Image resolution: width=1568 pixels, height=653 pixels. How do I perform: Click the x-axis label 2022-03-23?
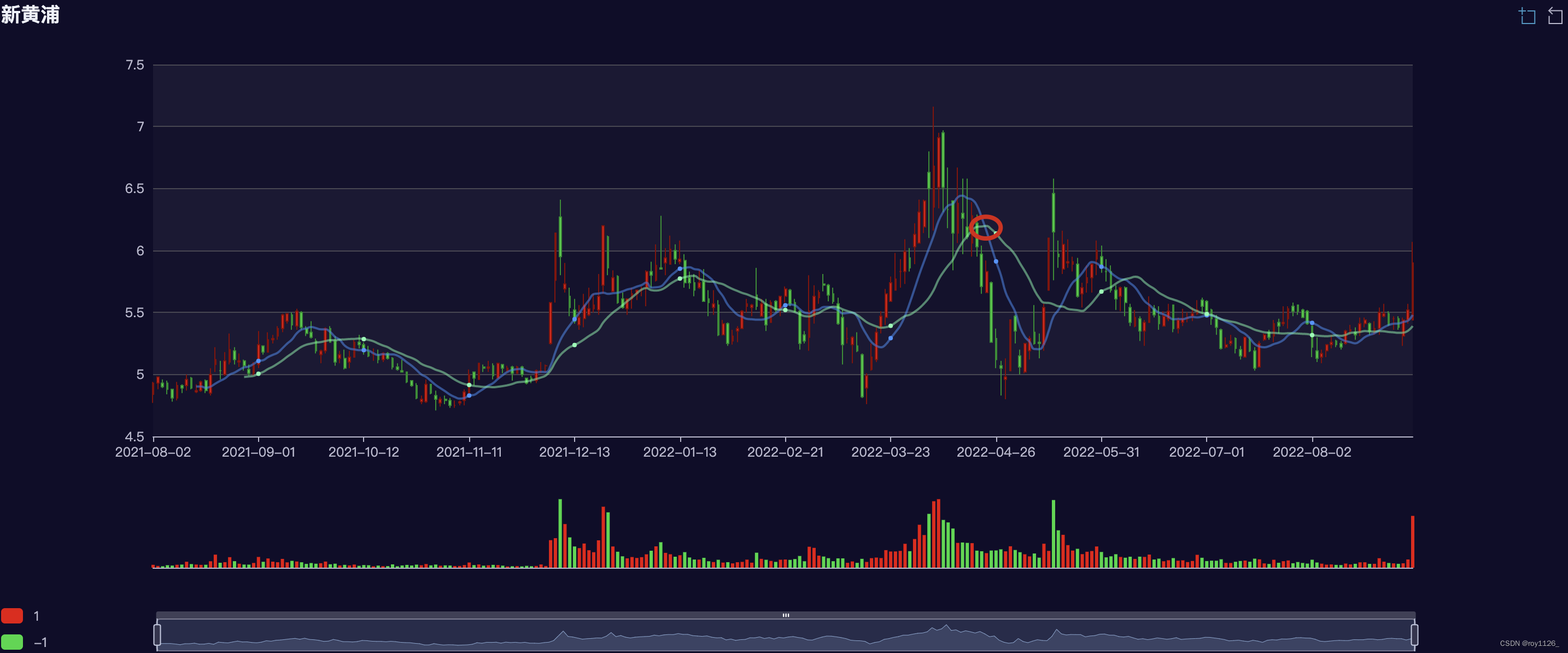point(891,452)
